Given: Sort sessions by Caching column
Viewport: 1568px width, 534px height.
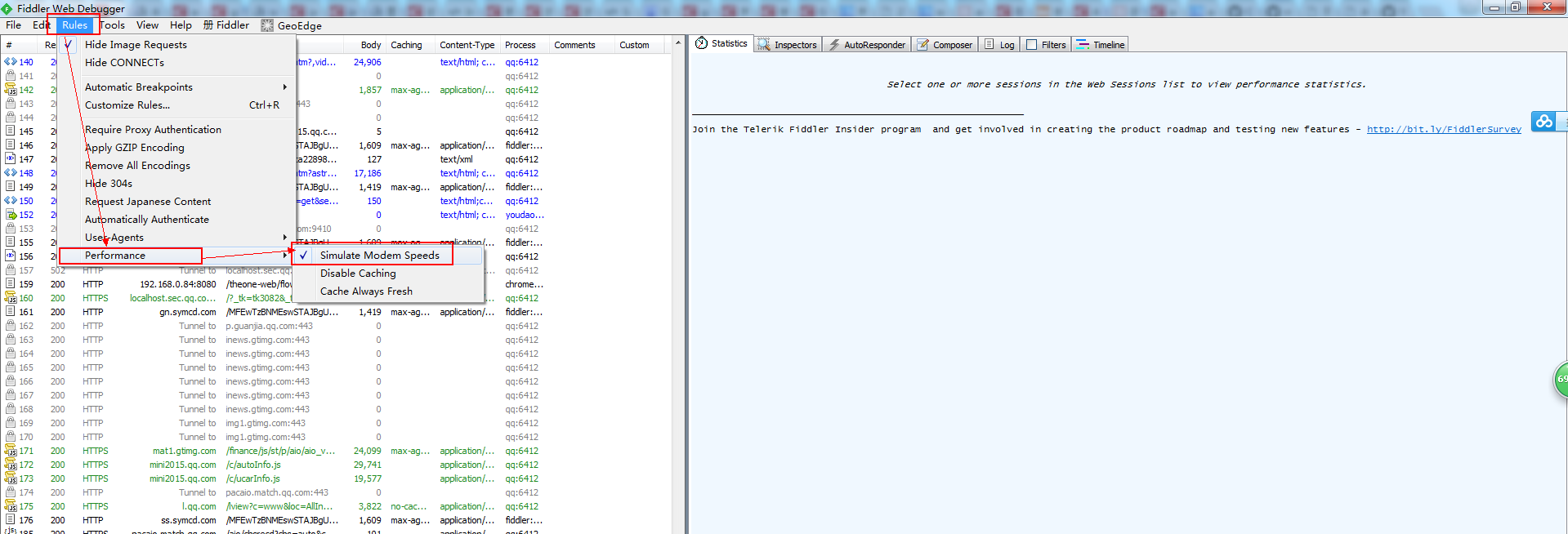Looking at the screenshot, I should [406, 45].
